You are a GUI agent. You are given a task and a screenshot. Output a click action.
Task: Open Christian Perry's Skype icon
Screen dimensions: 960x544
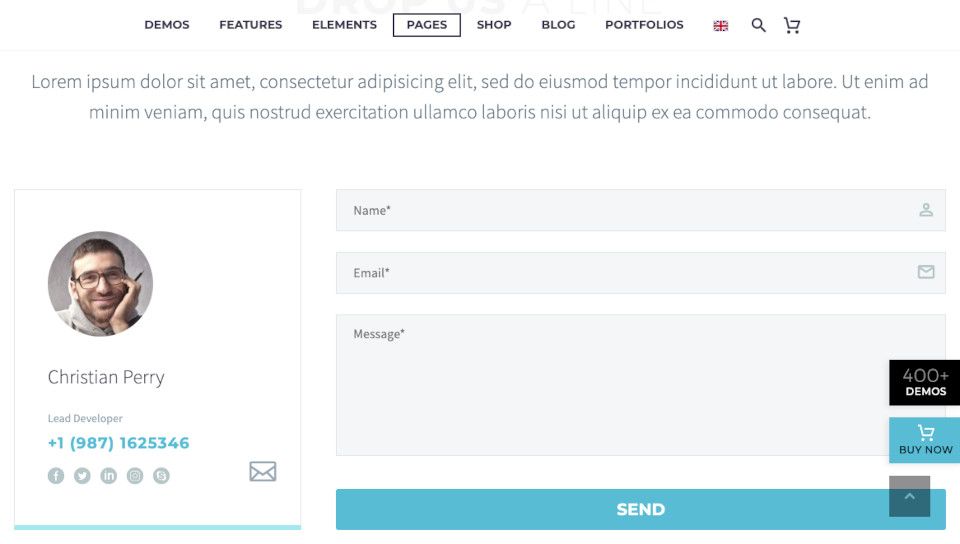click(161, 475)
